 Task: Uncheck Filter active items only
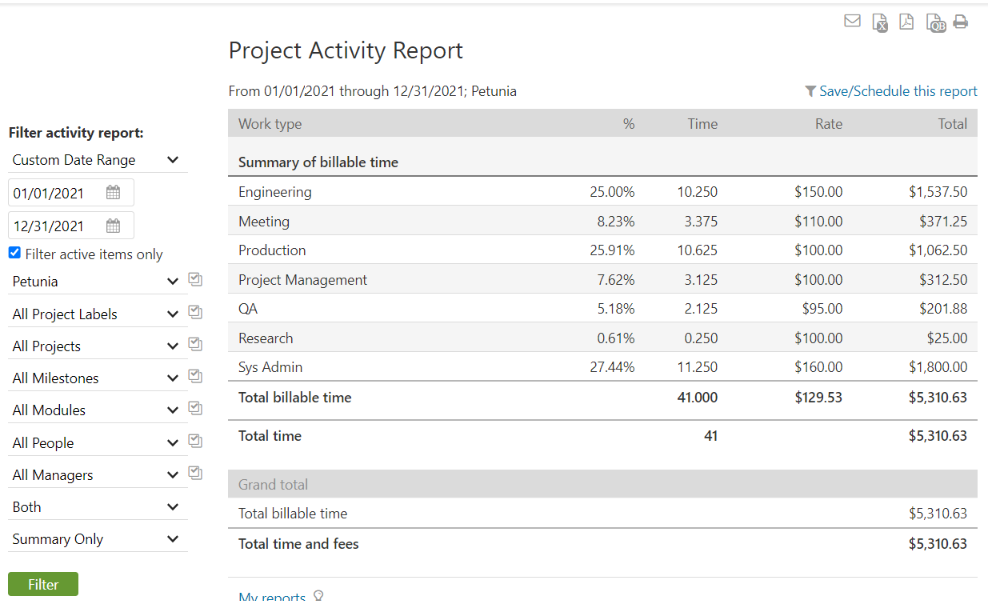[x=14, y=254]
